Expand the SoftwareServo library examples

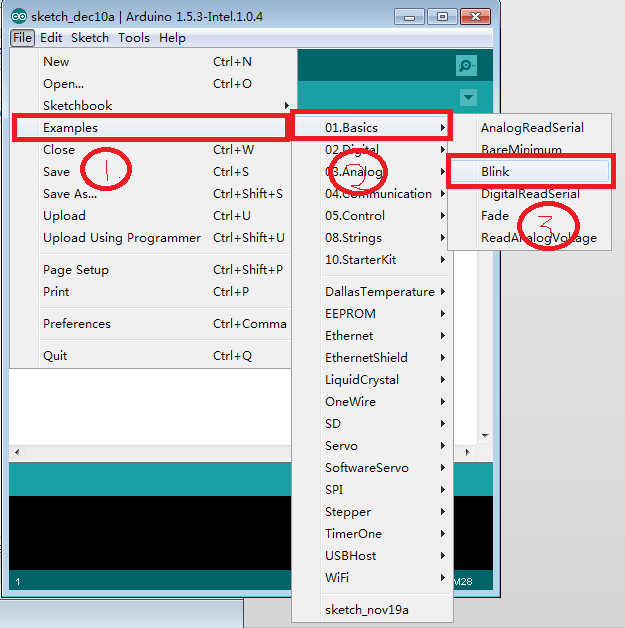(372, 468)
